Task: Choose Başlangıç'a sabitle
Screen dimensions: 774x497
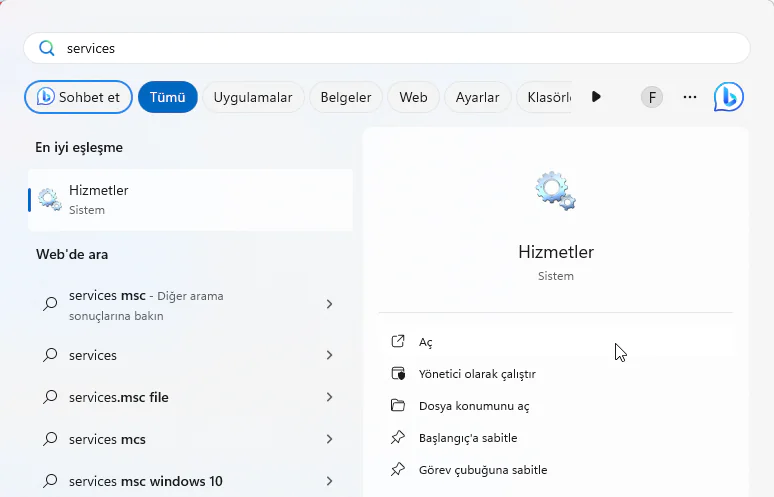Action: click(556, 438)
